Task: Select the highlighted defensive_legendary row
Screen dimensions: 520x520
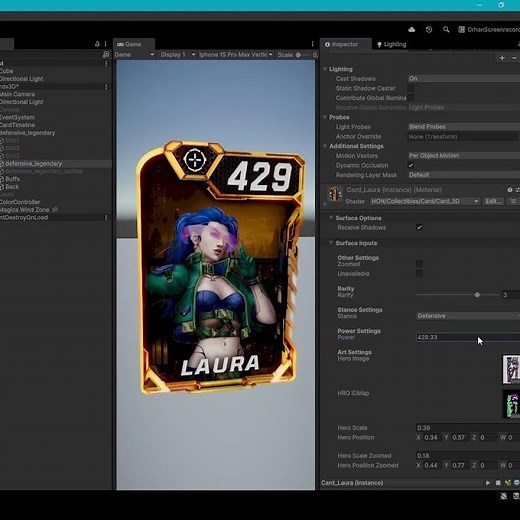Action: pyautogui.click(x=55, y=163)
